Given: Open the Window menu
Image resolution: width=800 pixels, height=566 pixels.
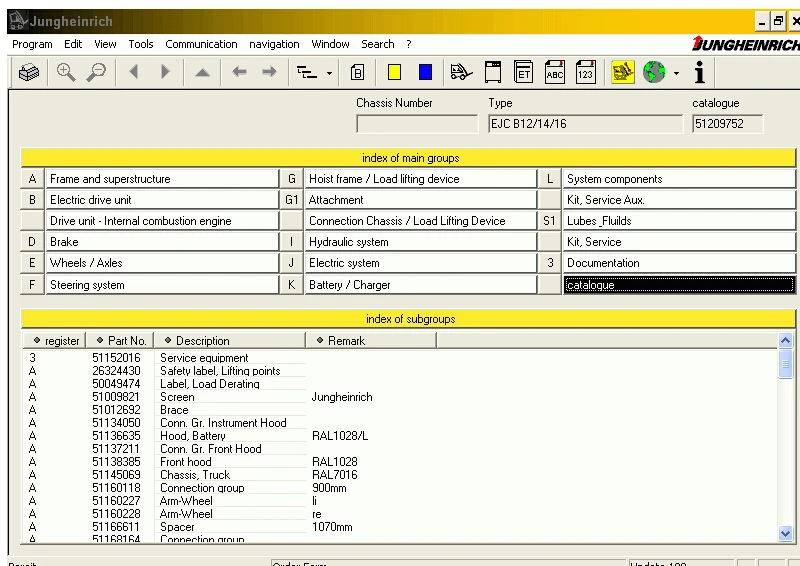Looking at the screenshot, I should tap(330, 44).
